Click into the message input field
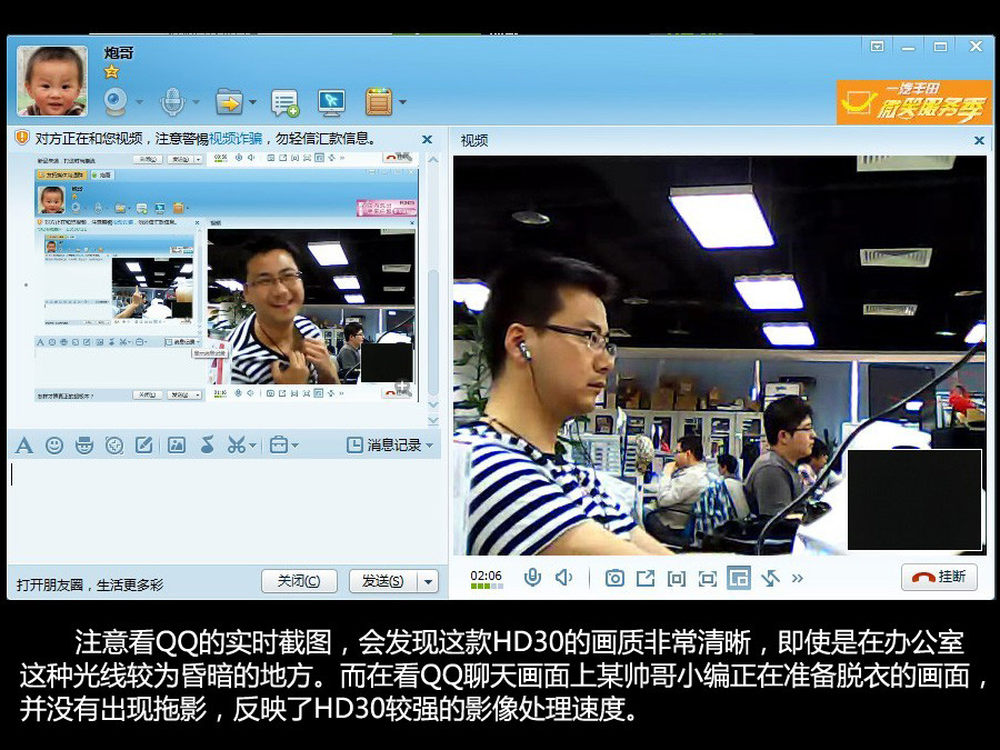This screenshot has width=1000, height=750. click(223, 510)
